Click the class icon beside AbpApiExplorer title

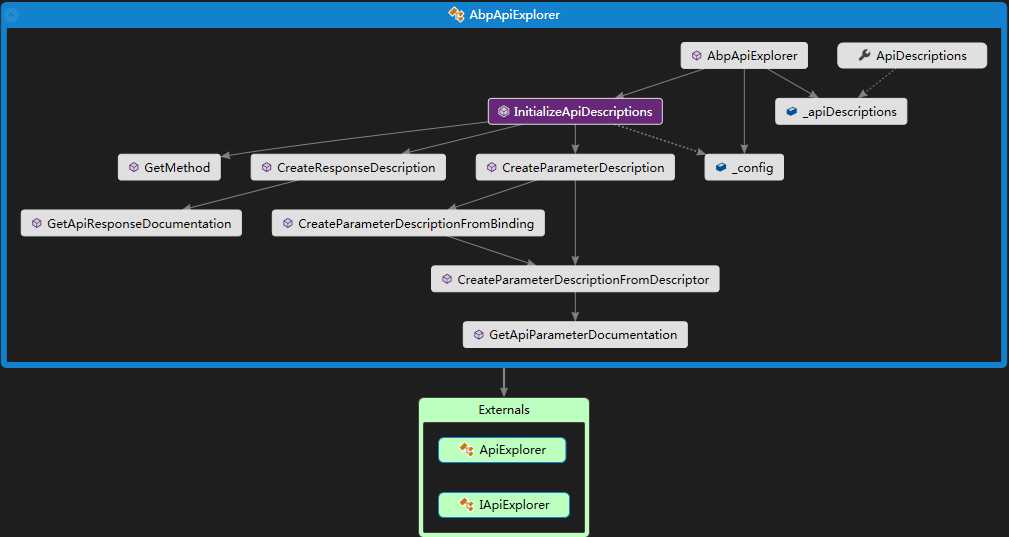456,14
